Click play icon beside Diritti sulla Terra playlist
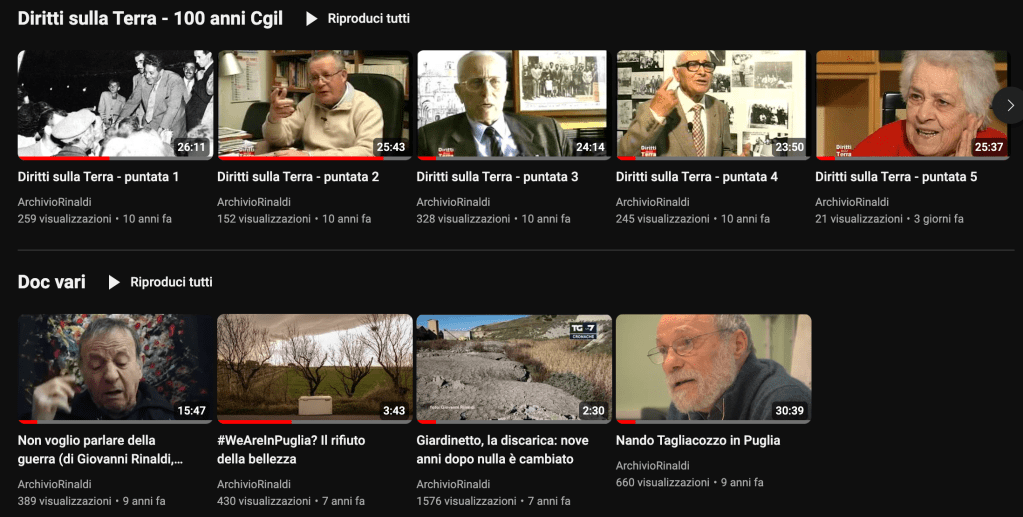The width and height of the screenshot is (1023, 517). [x=312, y=19]
